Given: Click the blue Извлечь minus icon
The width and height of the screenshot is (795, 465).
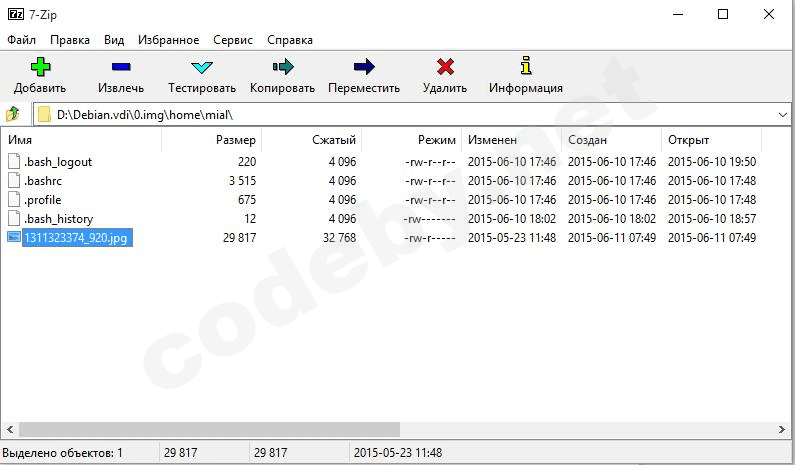Looking at the screenshot, I should [x=121, y=66].
